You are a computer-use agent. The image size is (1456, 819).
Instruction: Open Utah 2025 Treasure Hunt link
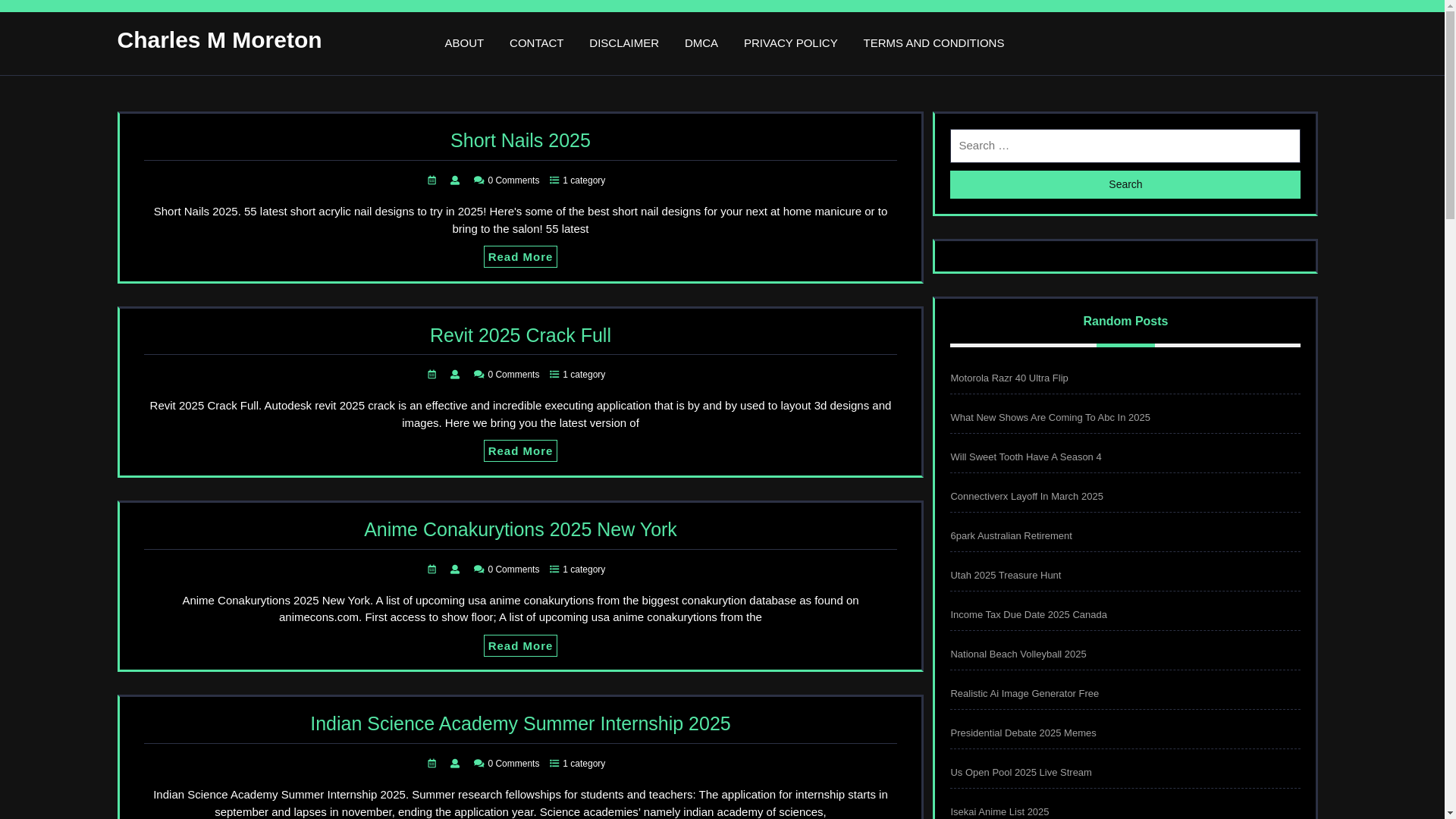point(1006,576)
